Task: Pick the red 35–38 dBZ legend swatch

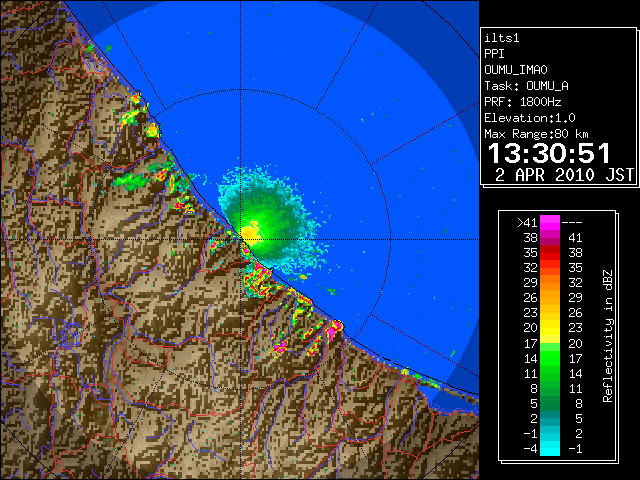Action: pos(550,253)
